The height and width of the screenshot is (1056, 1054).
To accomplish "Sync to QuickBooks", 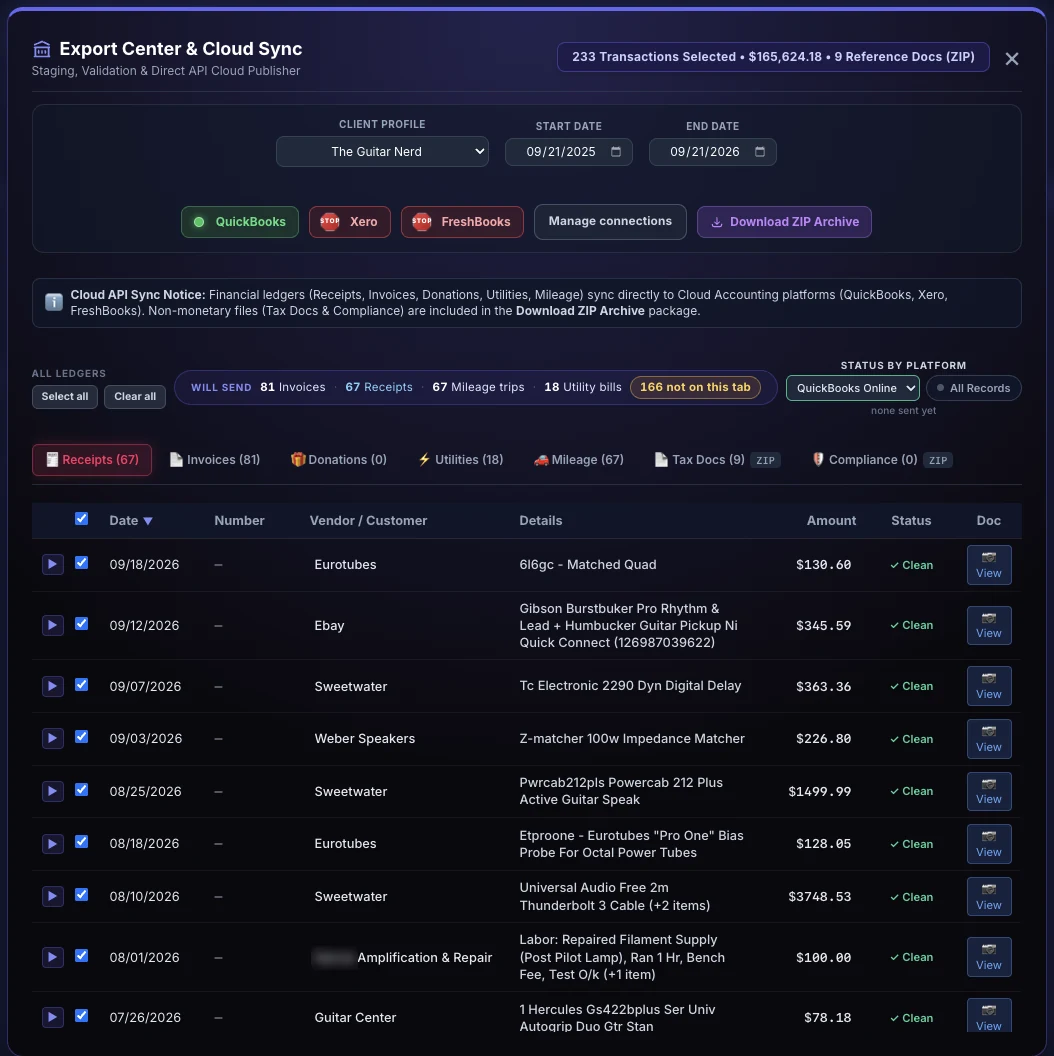I will [x=240, y=222].
